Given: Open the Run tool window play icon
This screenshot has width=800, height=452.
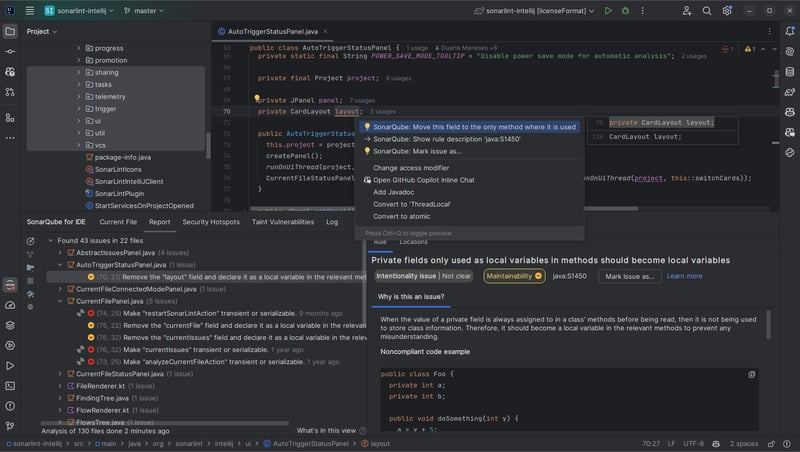Looking at the screenshot, I should click(x=10, y=366).
